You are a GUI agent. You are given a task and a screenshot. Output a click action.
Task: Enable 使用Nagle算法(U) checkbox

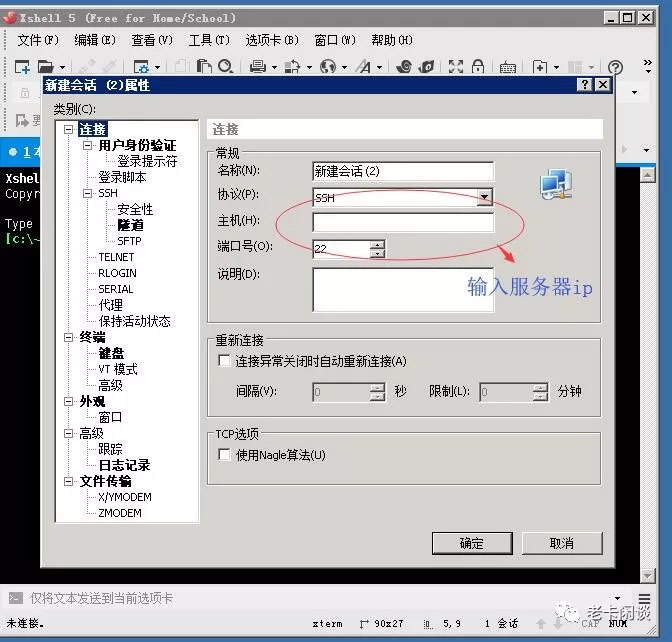tap(224, 455)
